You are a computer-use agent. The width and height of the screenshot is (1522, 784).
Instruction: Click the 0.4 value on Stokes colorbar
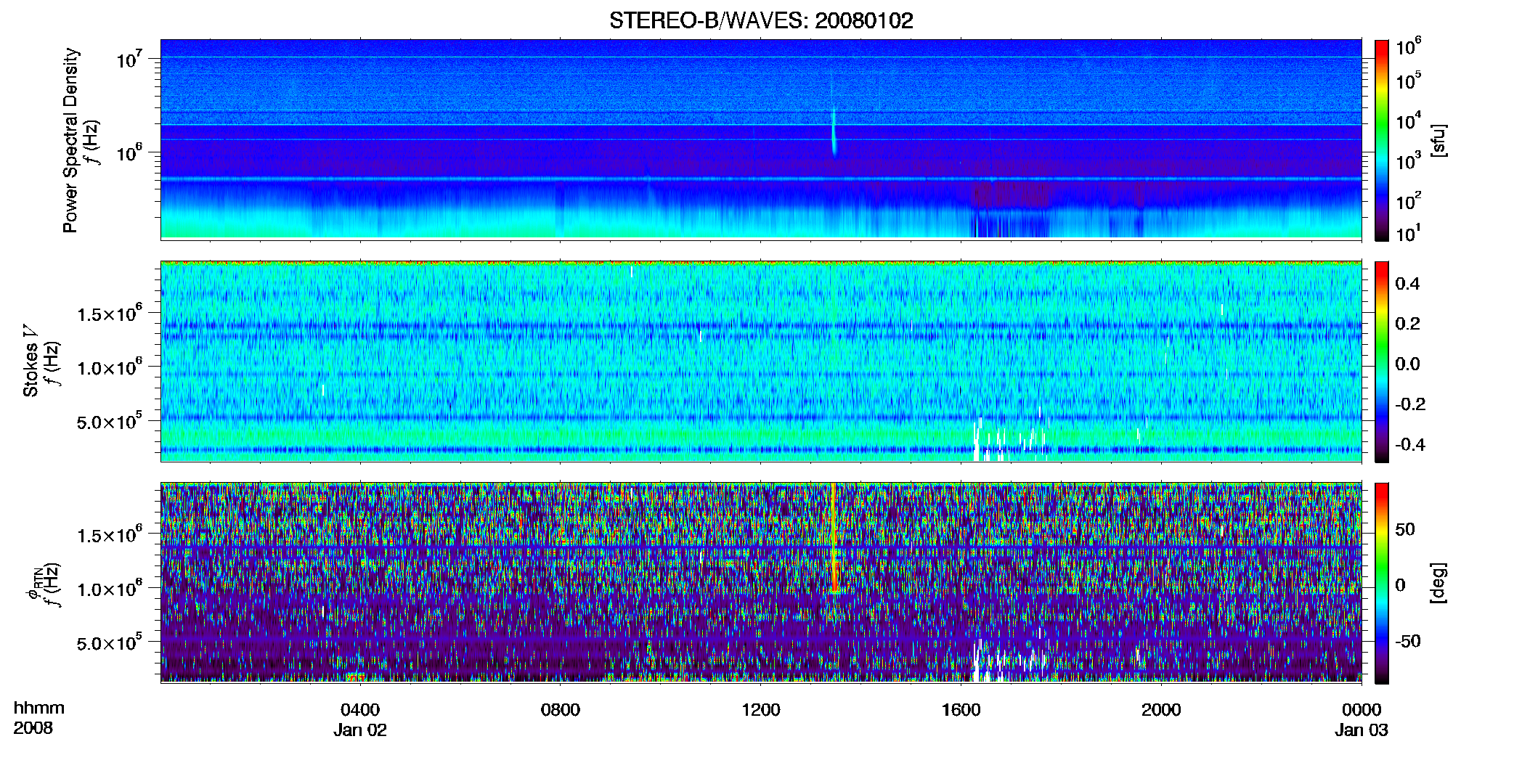tap(1407, 284)
